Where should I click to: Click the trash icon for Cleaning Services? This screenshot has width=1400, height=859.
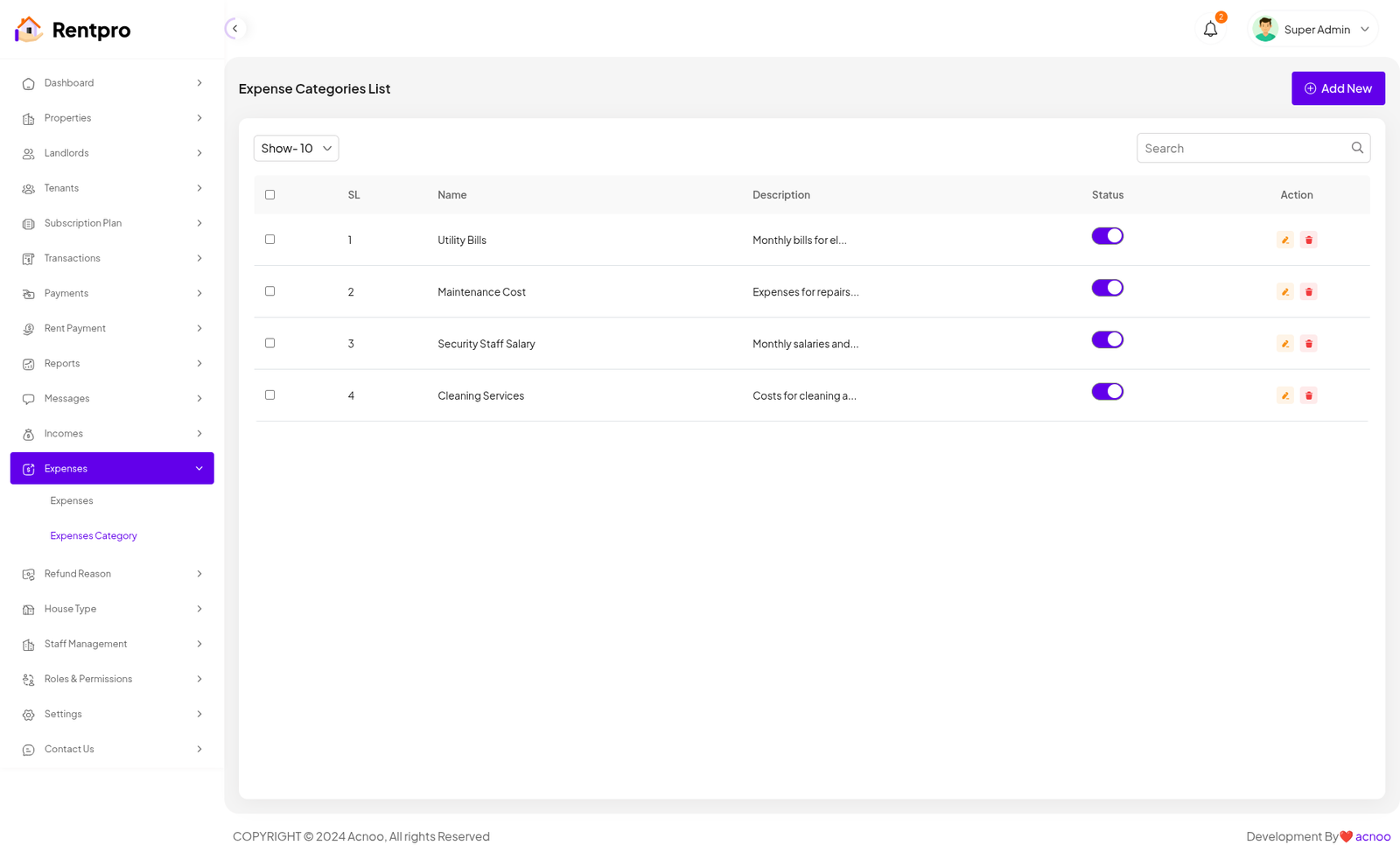(1308, 395)
